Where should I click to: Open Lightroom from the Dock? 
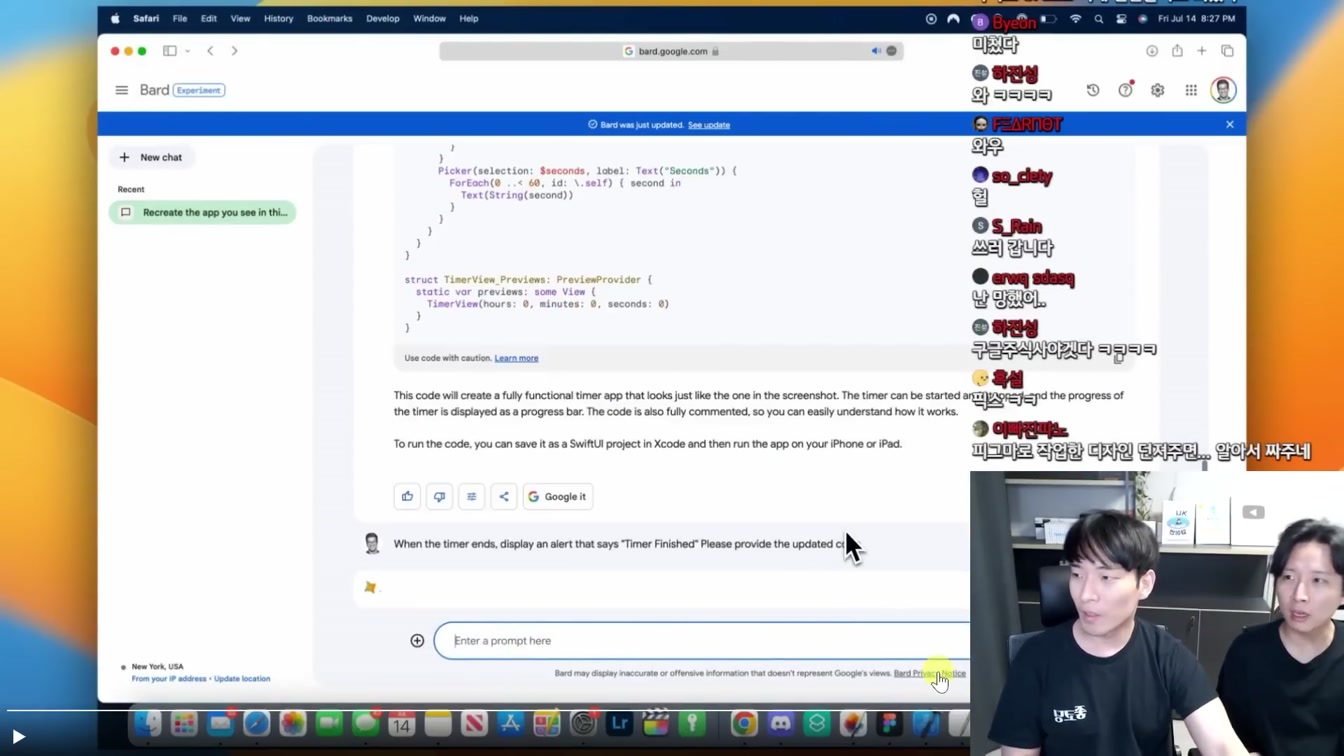click(619, 723)
